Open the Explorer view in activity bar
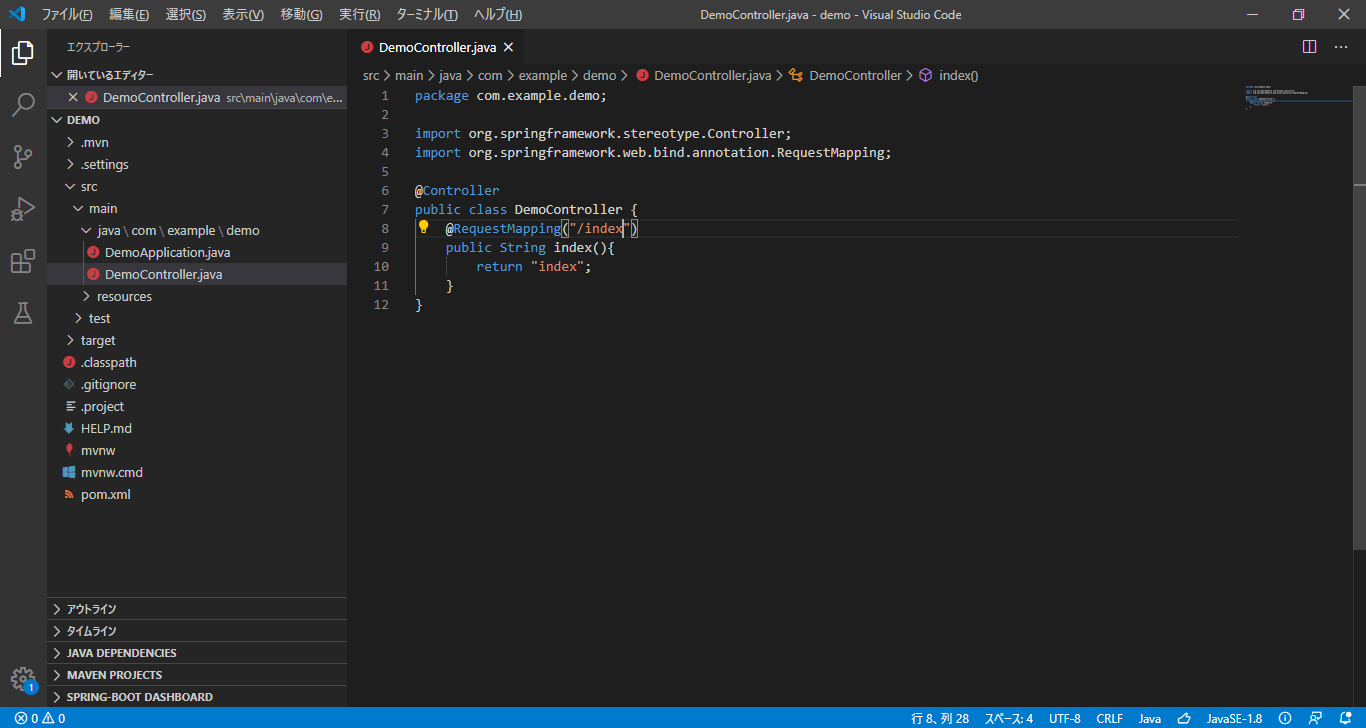The width and height of the screenshot is (1366, 728). 23,53
